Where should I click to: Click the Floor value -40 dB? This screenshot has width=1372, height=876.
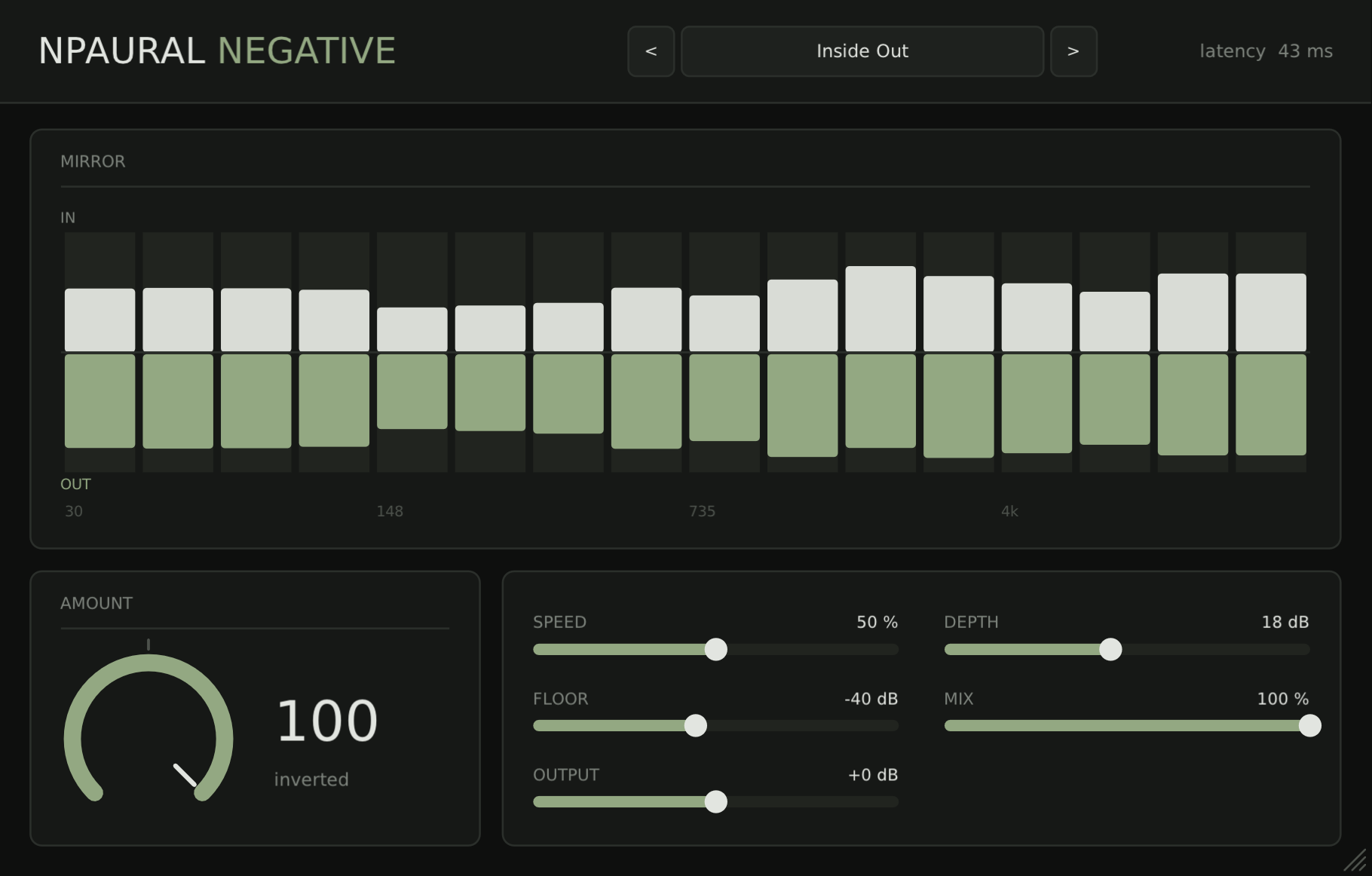click(x=871, y=699)
